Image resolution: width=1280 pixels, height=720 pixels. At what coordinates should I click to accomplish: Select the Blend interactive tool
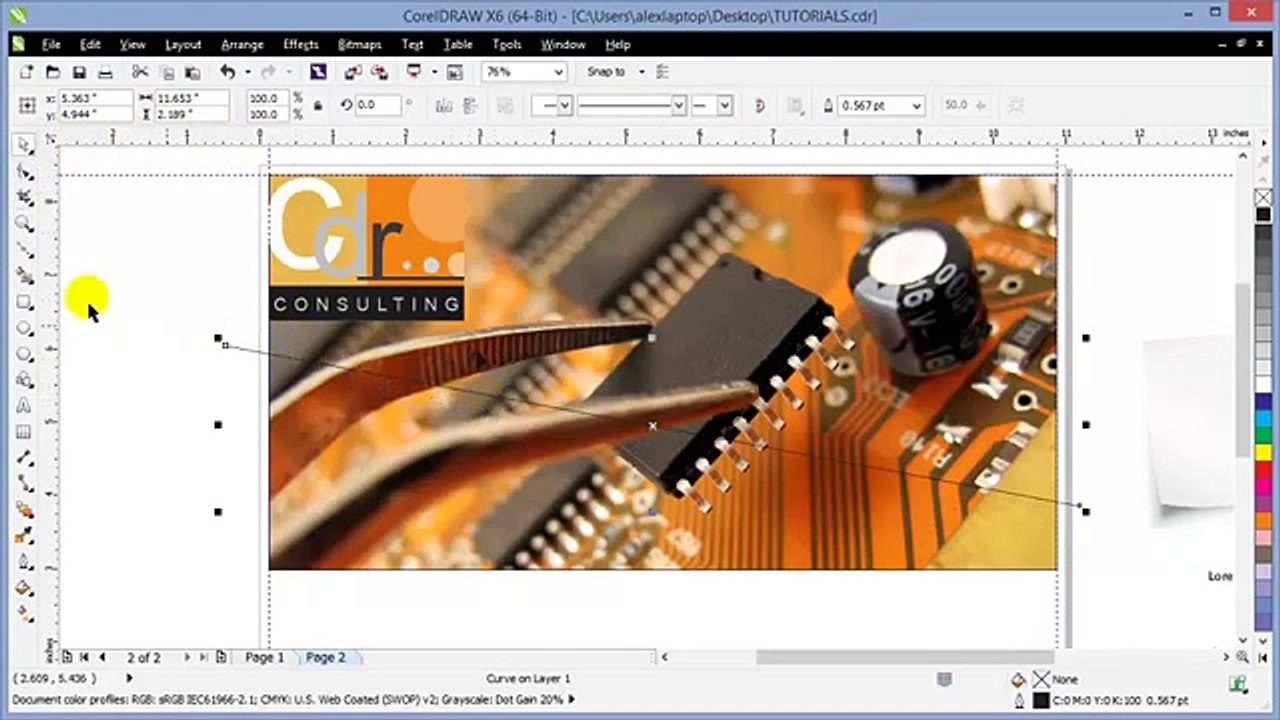click(x=24, y=510)
